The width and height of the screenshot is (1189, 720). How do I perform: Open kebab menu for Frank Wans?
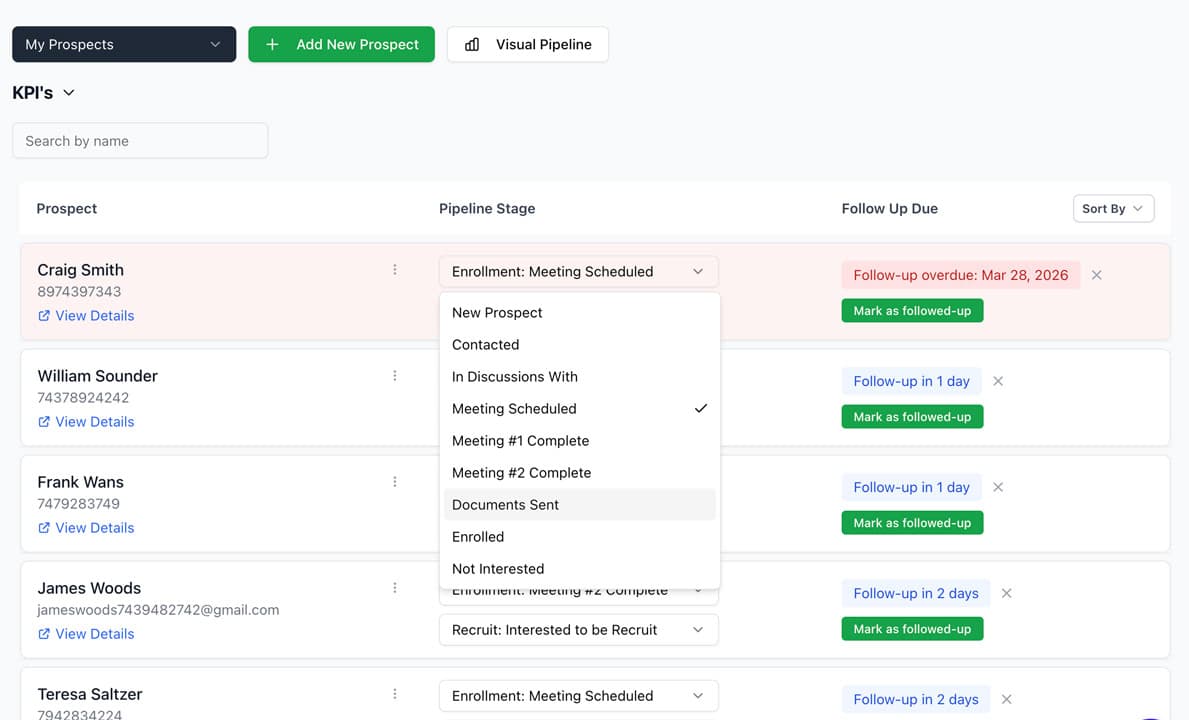pos(394,482)
